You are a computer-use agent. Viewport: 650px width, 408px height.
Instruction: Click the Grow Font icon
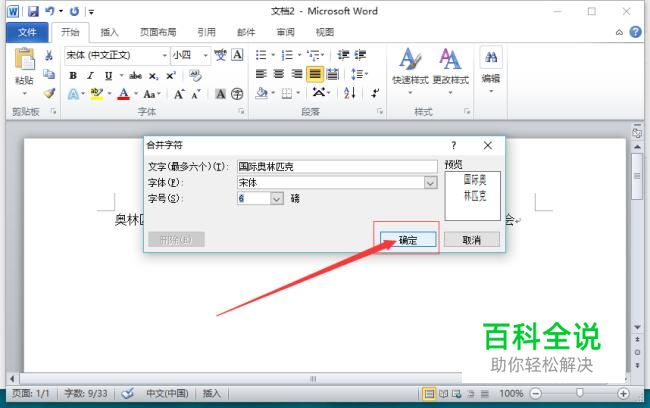179,94
